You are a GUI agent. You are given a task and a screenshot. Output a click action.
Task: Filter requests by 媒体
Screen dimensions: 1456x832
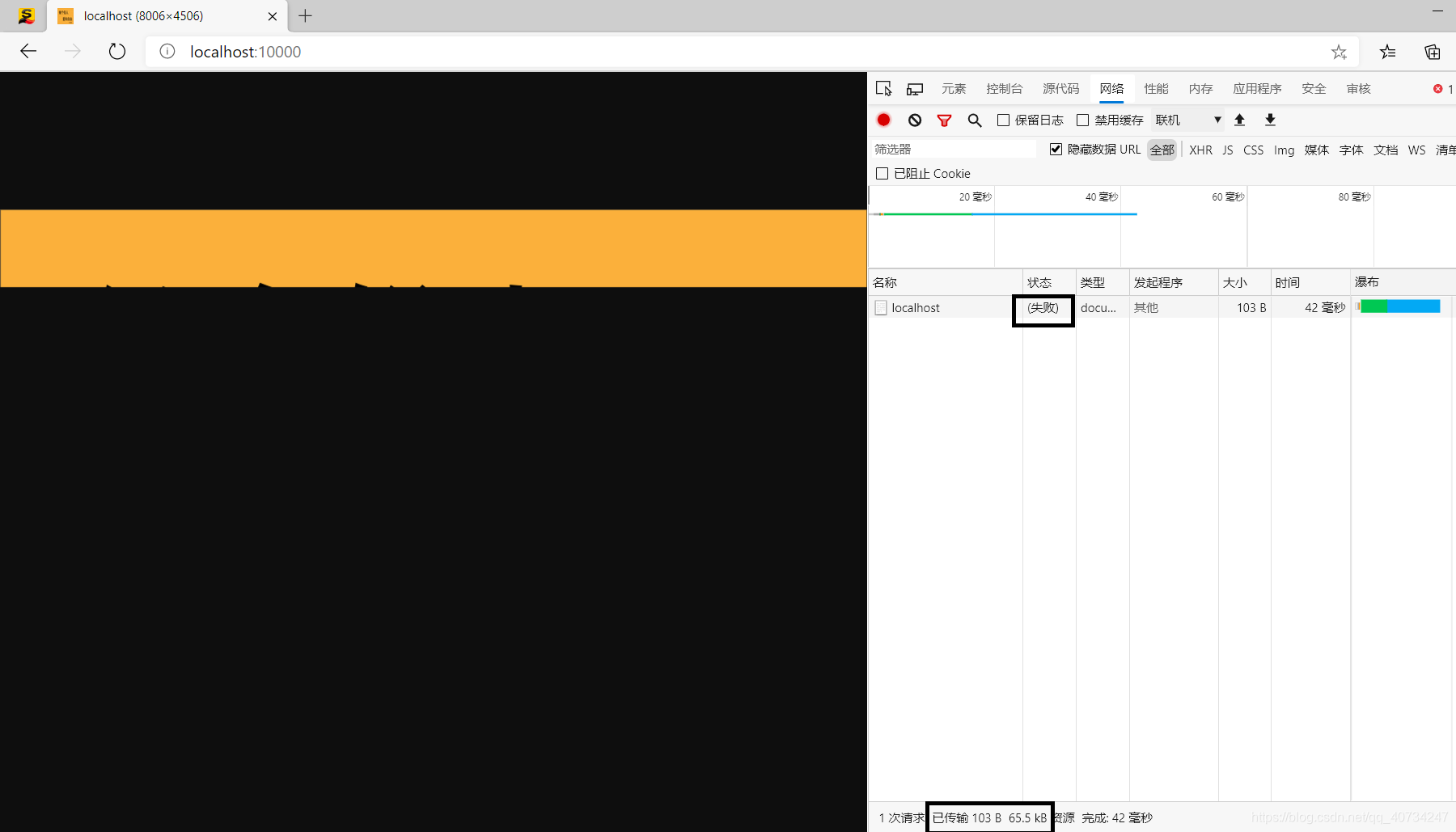click(1317, 150)
